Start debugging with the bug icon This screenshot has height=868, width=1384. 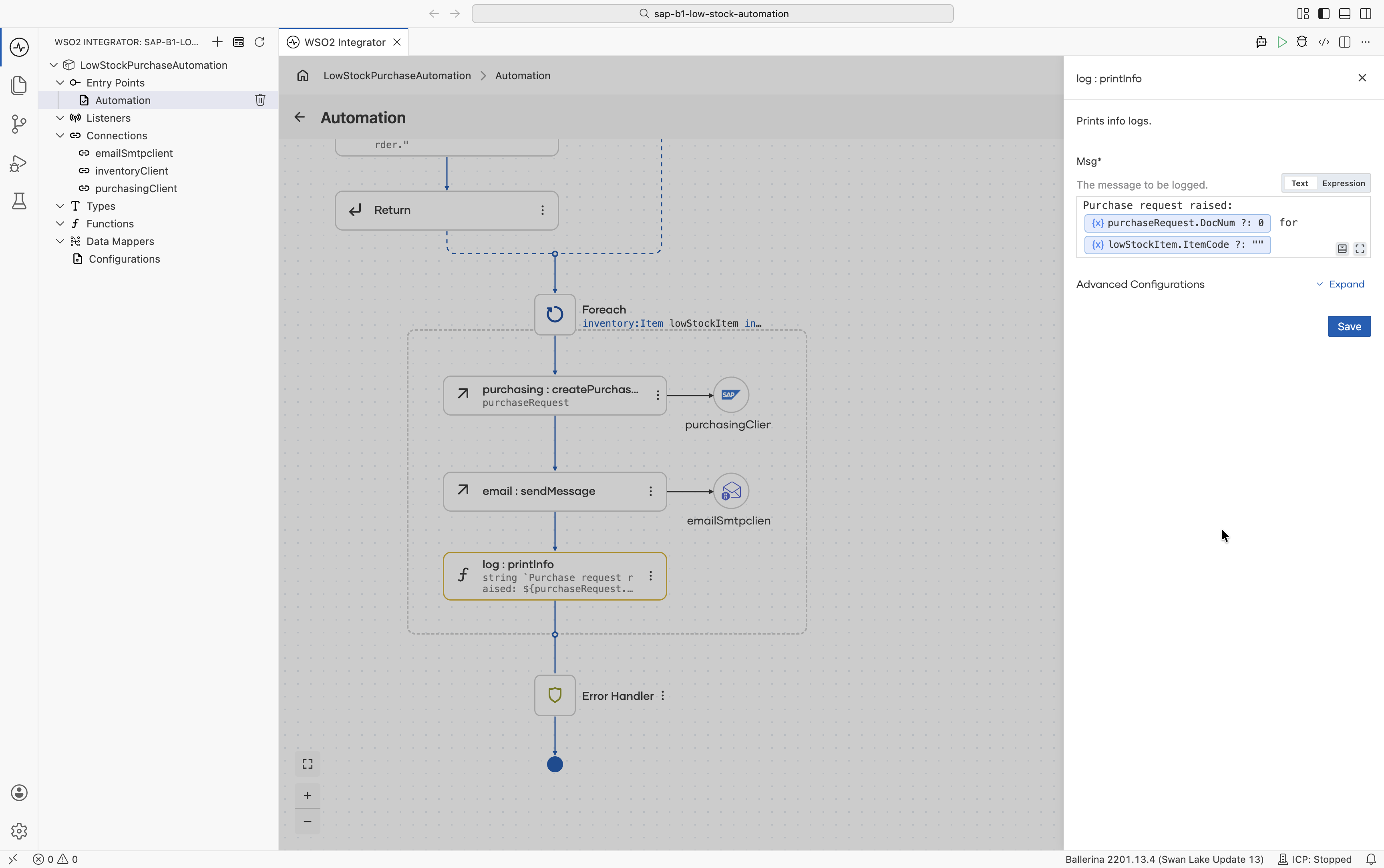[1302, 42]
